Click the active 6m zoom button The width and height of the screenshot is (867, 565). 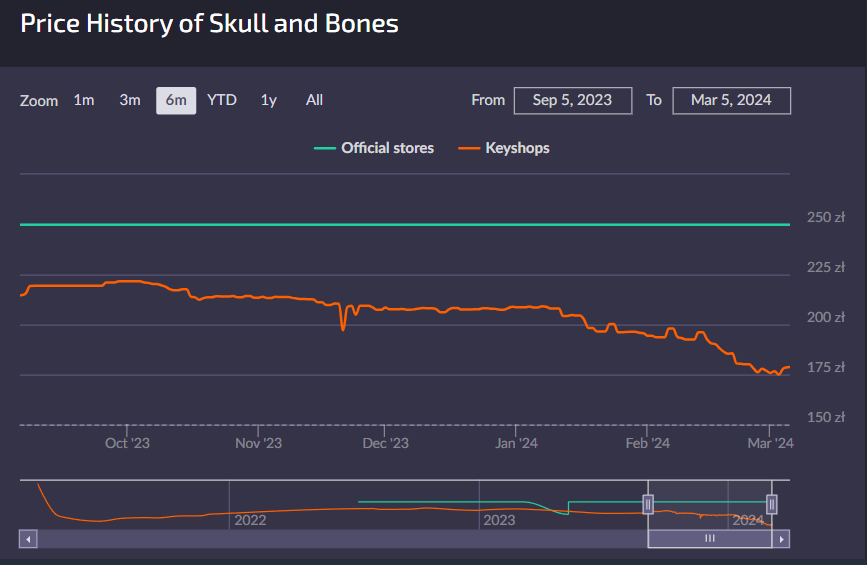[176, 100]
